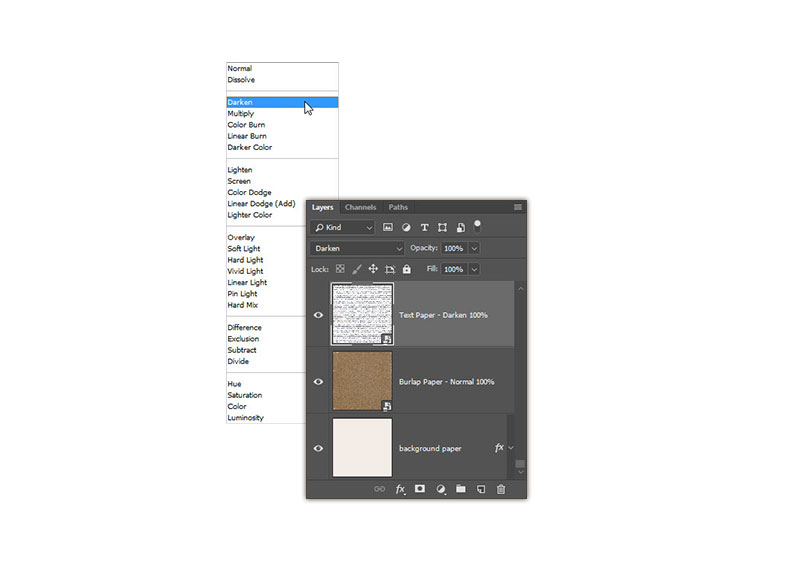800x578 pixels.
Task: Delete layer with trash icon
Action: click(501, 489)
